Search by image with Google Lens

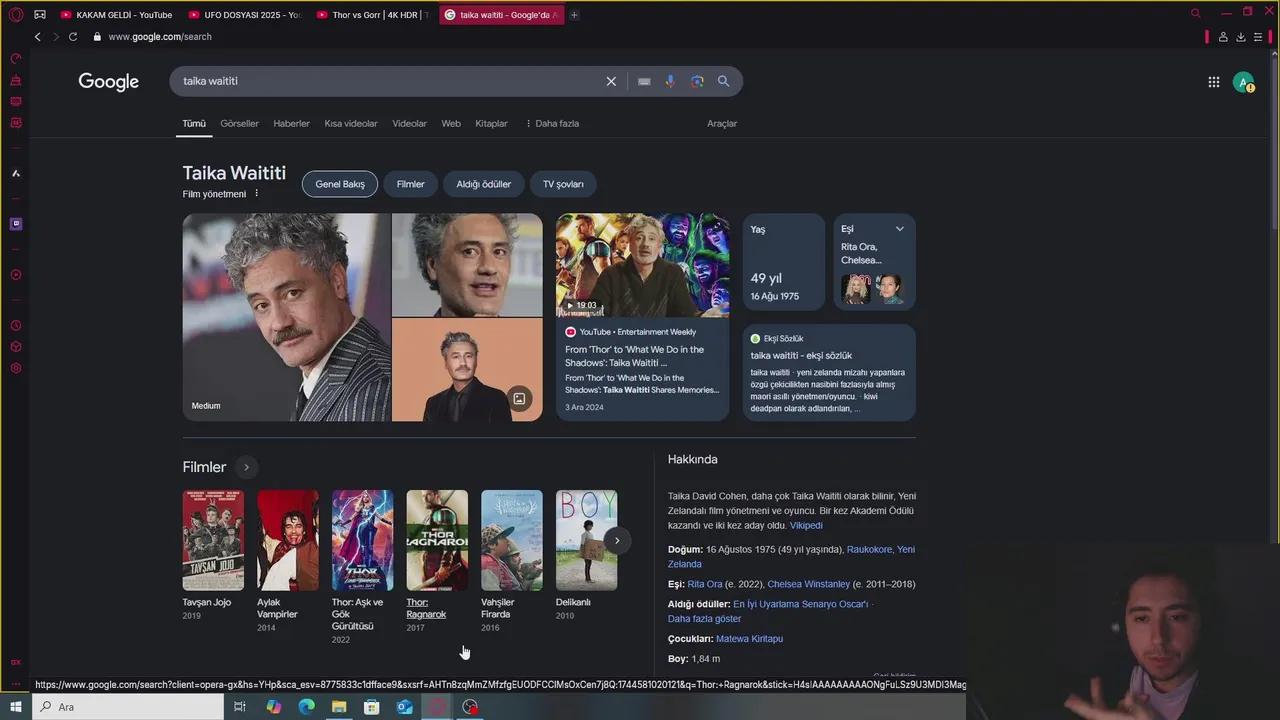(697, 81)
